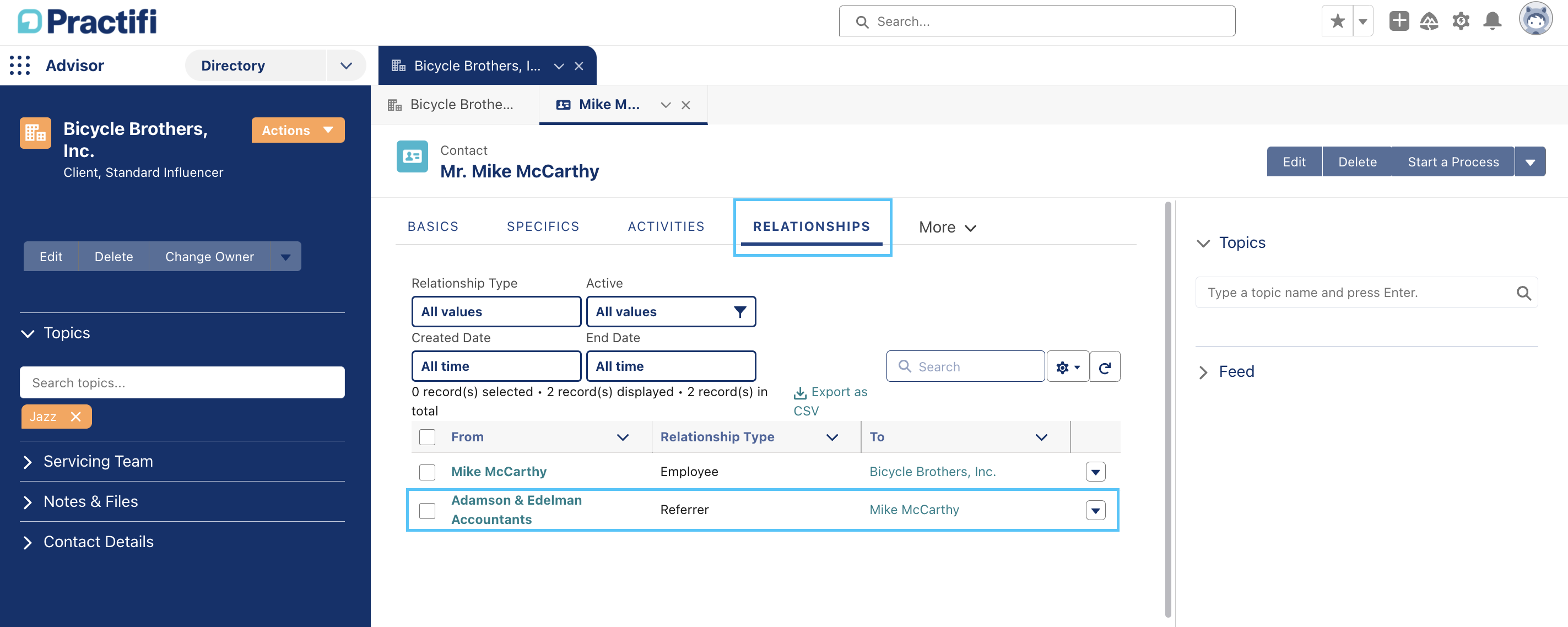
Task: Switch to the Bicycle Brothe... subtab
Action: [x=454, y=105]
